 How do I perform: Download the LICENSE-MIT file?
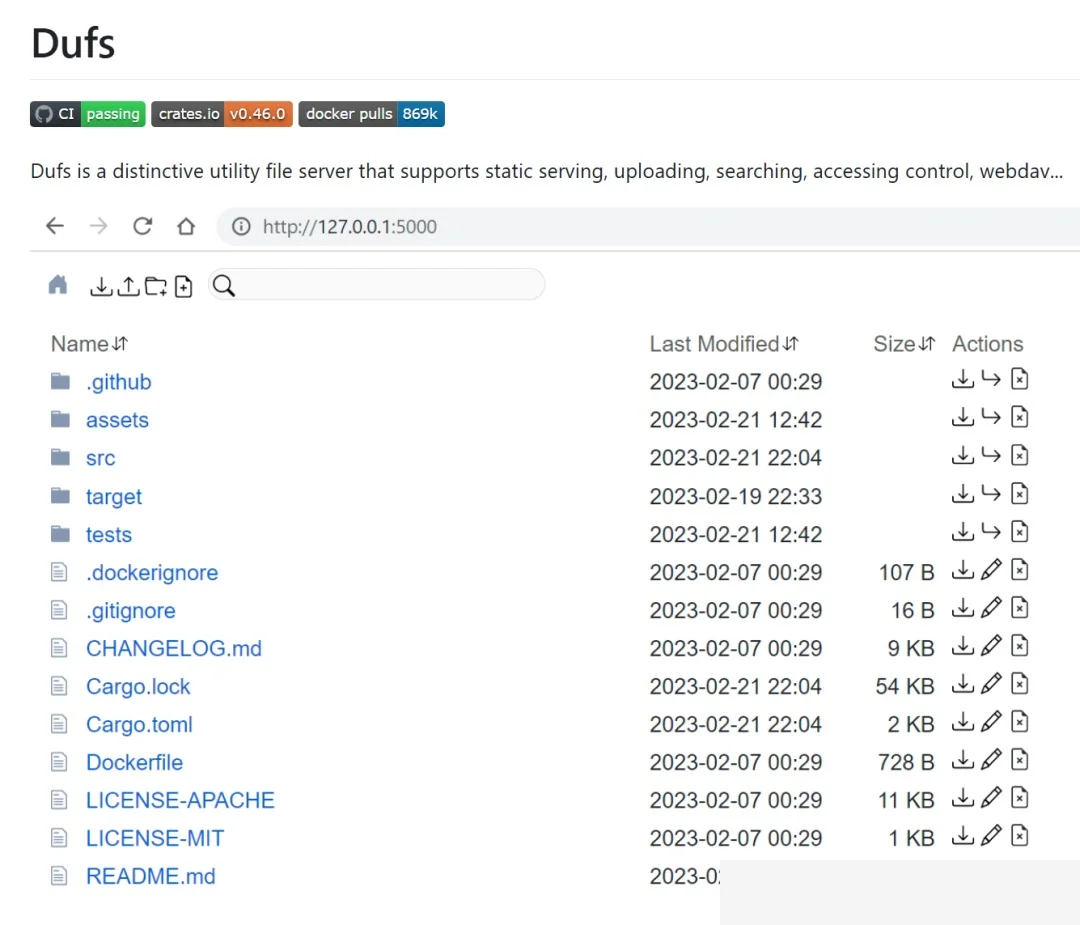tap(962, 835)
